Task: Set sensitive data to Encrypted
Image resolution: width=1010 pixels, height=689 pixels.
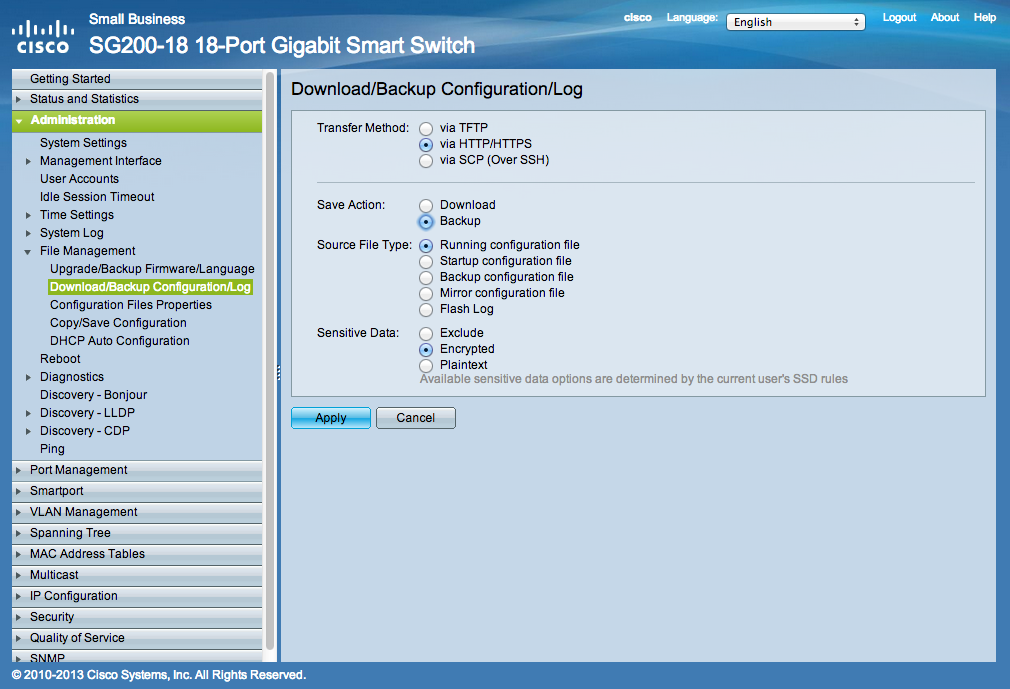Action: (426, 350)
